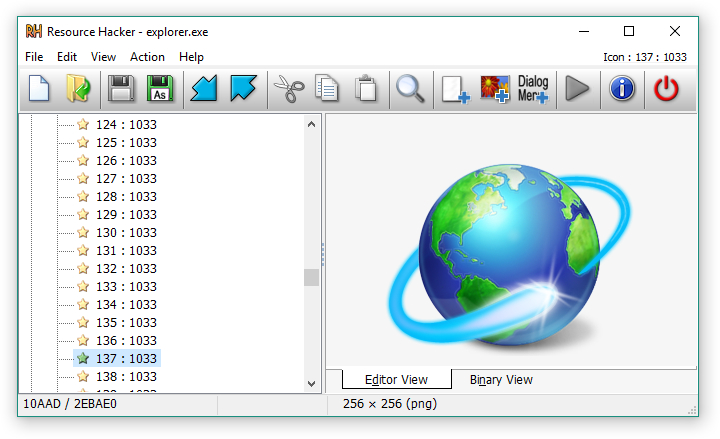Save the file using the floppy disk icon
Image resolution: width=720 pixels, height=439 pixels.
click(121, 88)
